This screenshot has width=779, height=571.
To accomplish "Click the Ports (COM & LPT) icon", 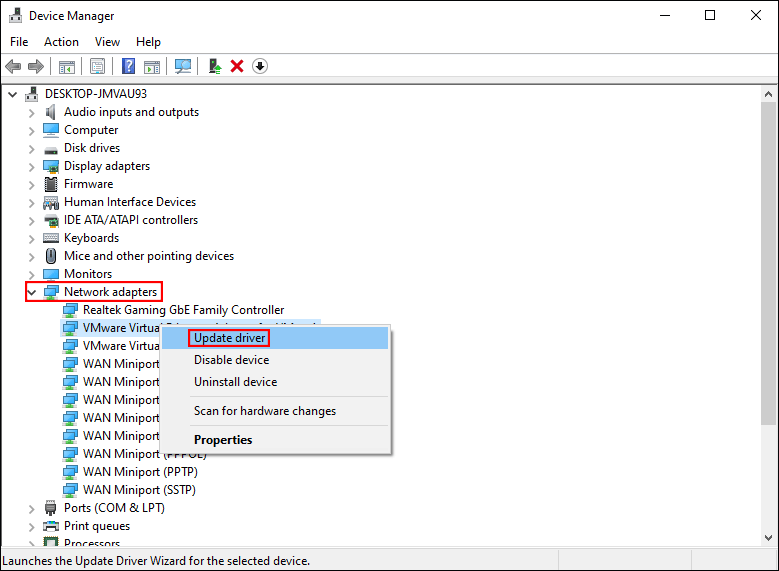I will [51, 508].
